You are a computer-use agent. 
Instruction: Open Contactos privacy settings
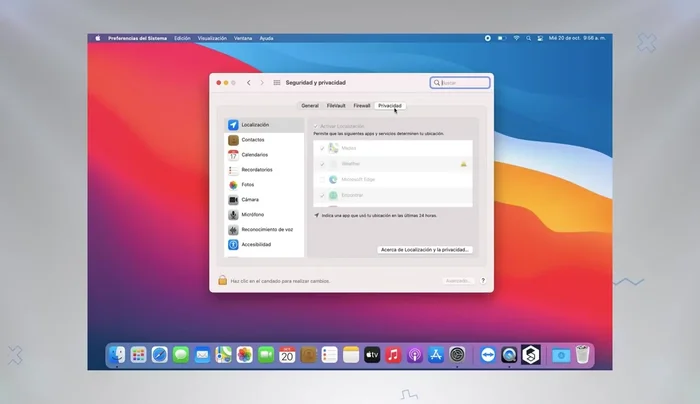point(252,140)
